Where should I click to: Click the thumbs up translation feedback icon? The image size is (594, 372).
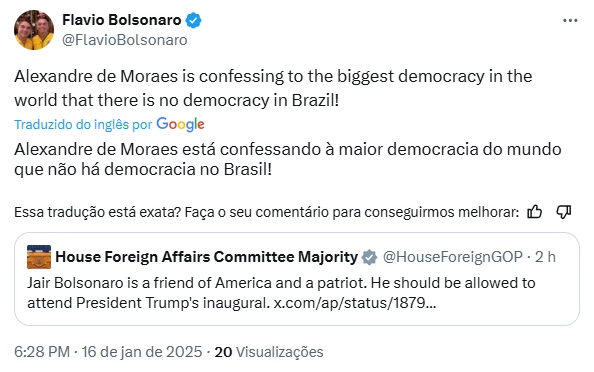point(534,212)
